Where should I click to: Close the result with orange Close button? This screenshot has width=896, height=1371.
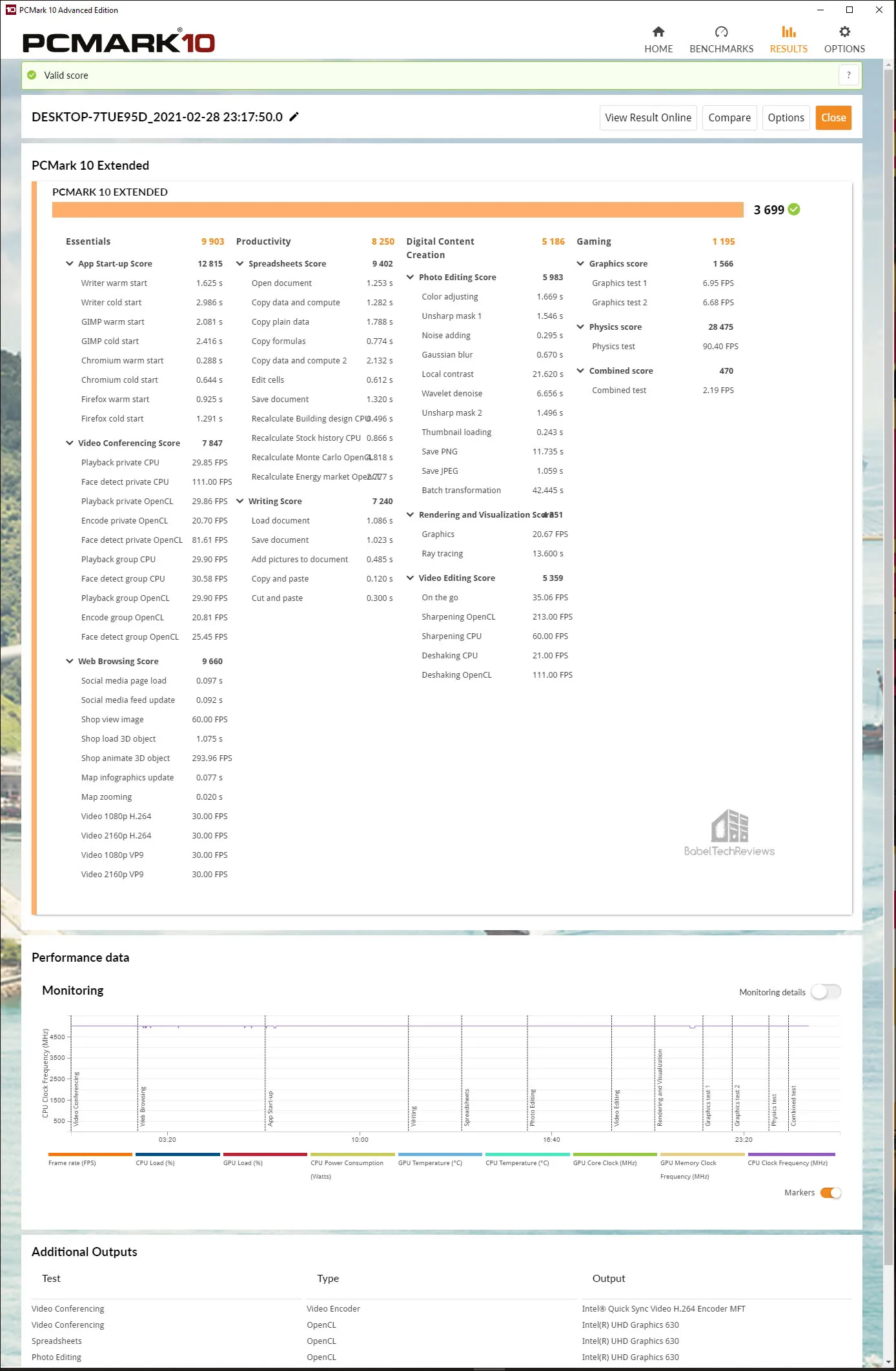point(833,117)
